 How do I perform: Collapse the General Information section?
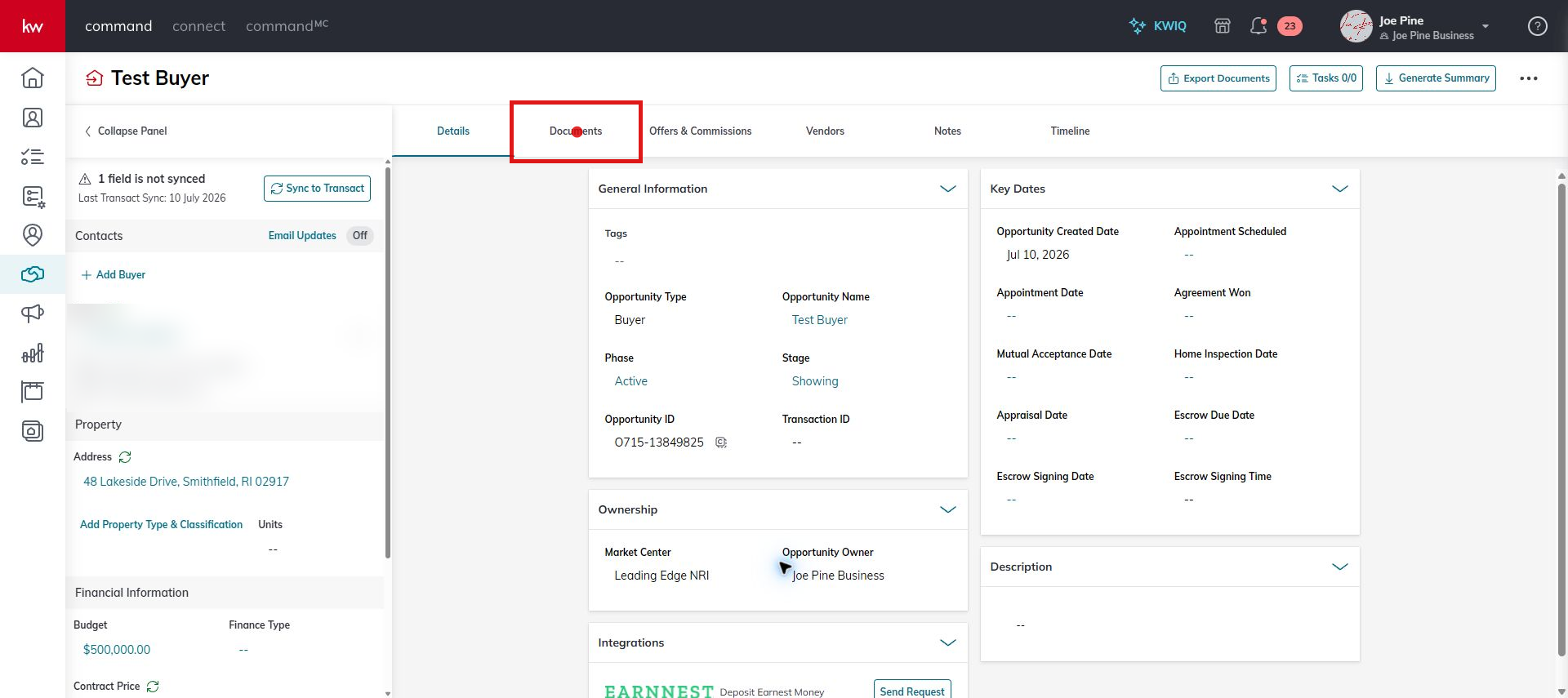tap(947, 189)
